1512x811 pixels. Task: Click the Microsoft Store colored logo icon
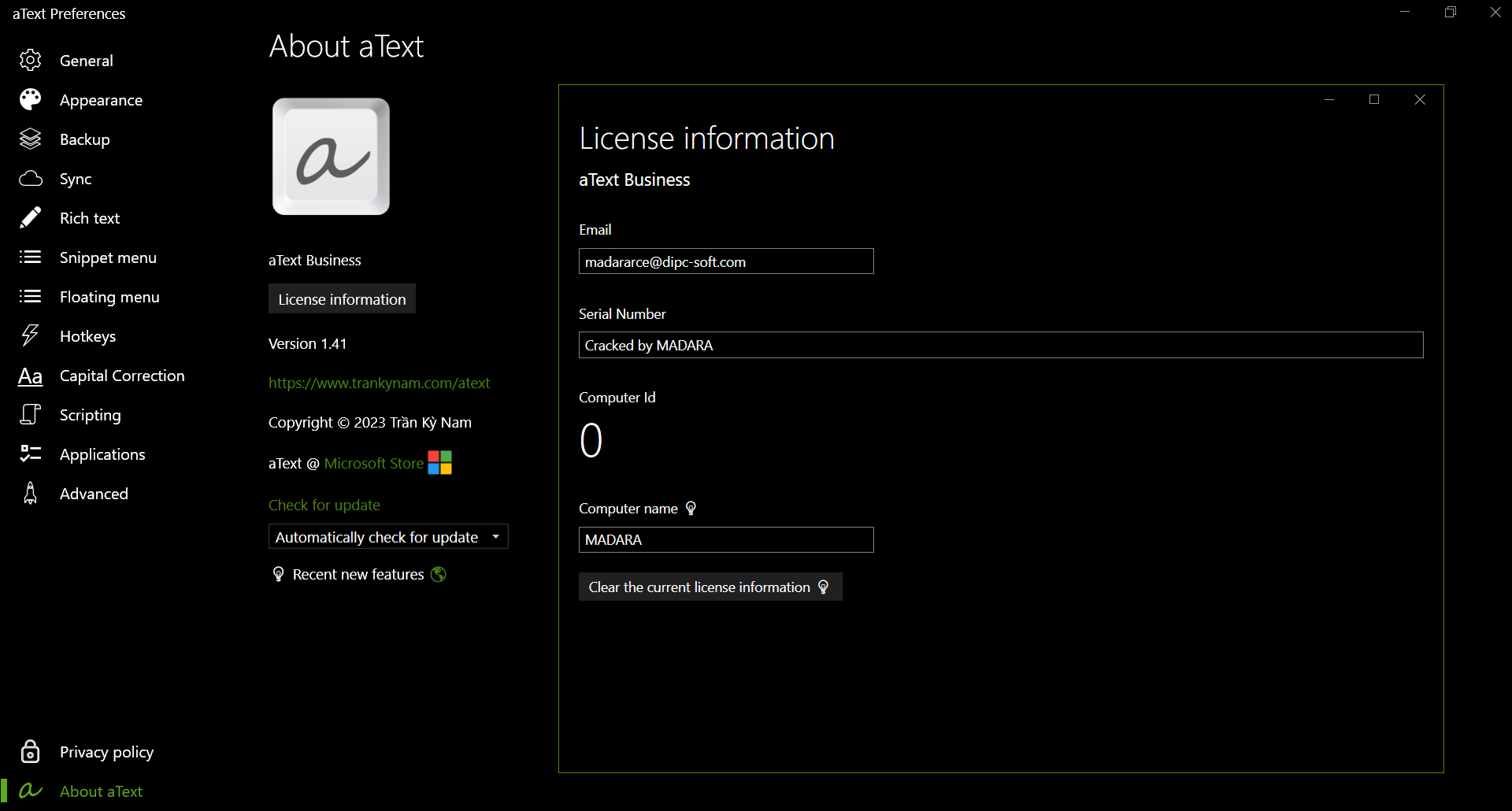click(439, 462)
